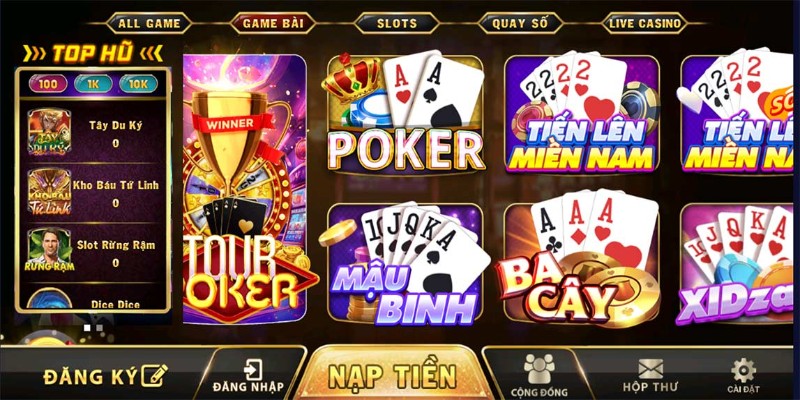Switch to the Live Casino tab

(645, 23)
